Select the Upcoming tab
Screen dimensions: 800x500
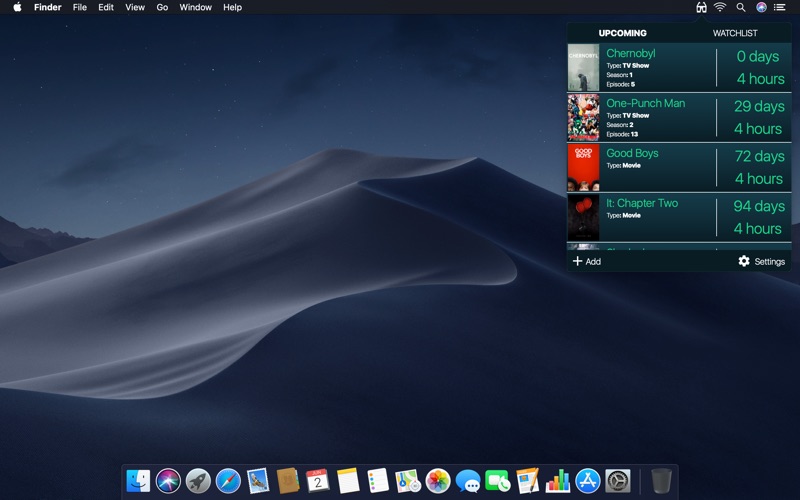(x=623, y=33)
